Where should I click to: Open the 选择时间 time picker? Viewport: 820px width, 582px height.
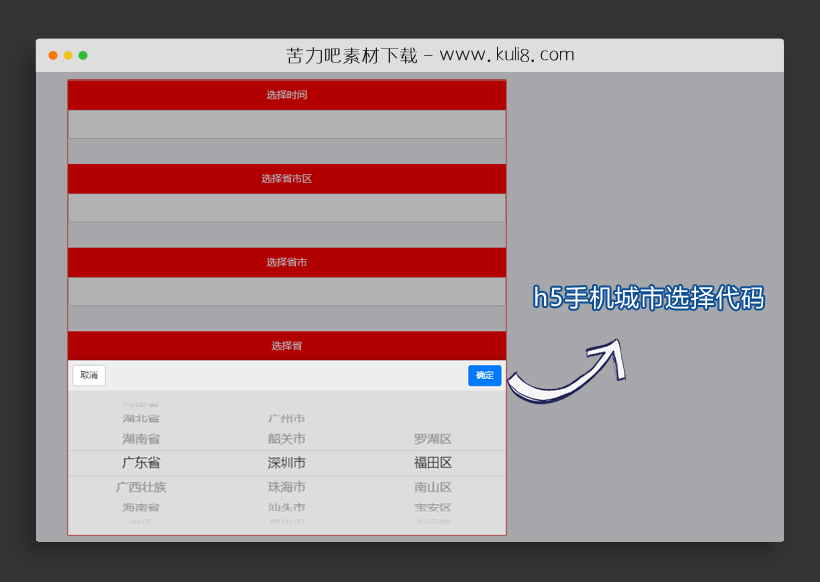pyautogui.click(x=287, y=94)
